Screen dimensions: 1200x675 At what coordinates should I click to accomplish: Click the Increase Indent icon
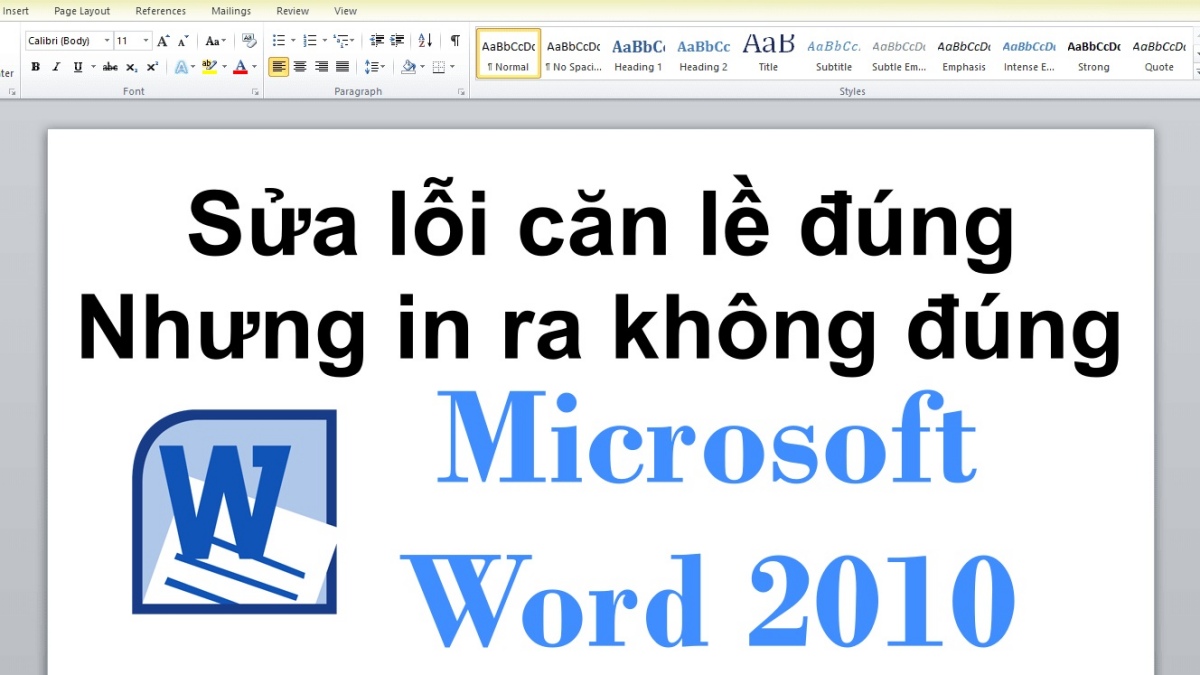point(397,41)
